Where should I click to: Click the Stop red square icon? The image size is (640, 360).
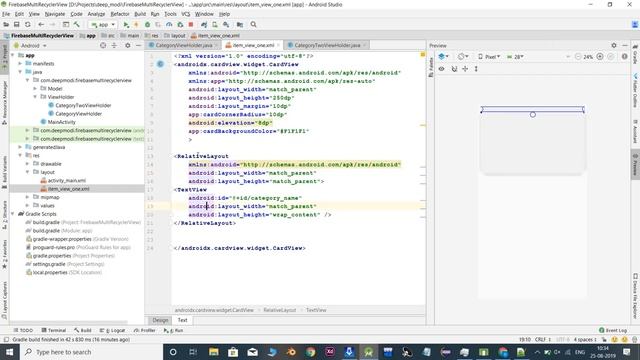point(191,25)
